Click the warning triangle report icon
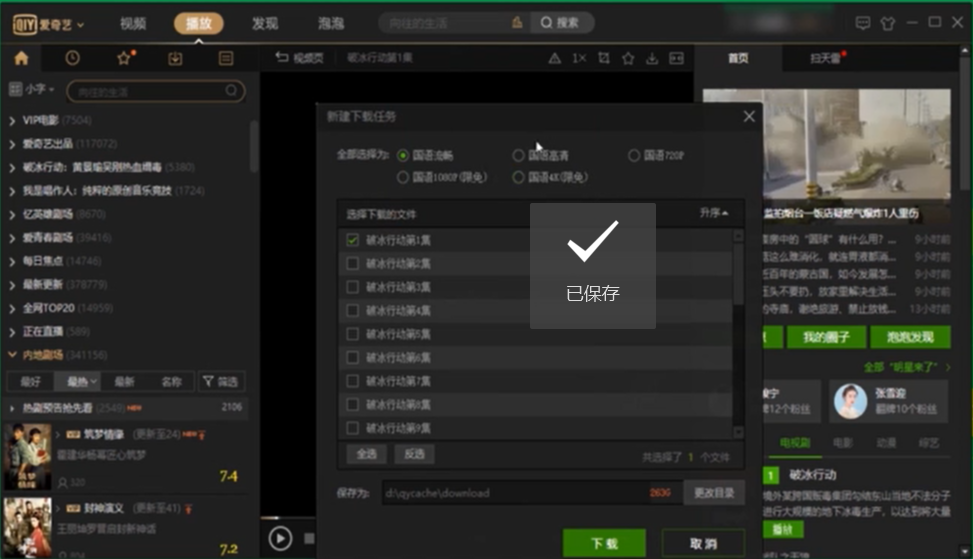 pos(555,58)
